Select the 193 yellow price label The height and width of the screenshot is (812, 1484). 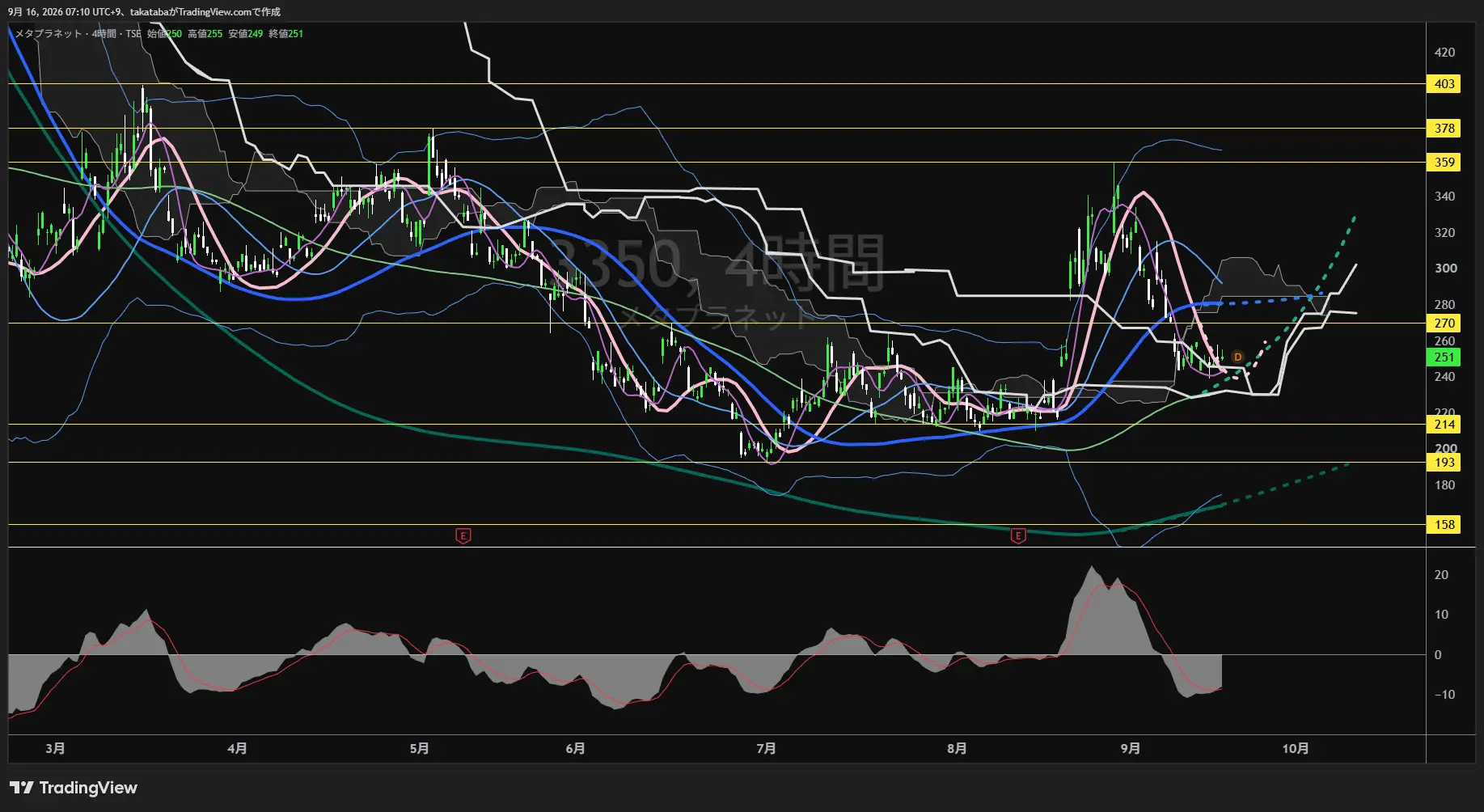pos(1444,463)
